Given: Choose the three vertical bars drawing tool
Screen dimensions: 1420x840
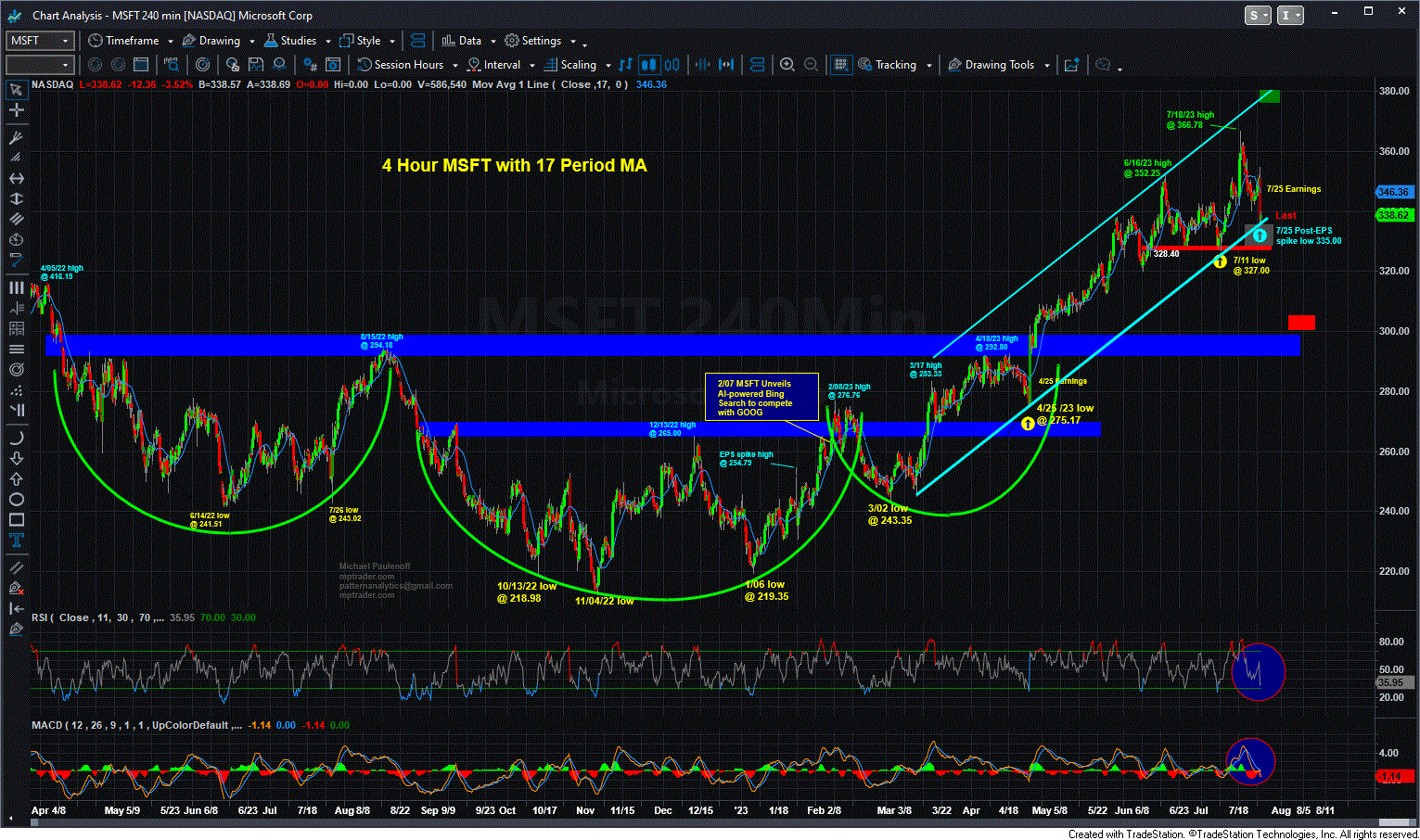Looking at the screenshot, I should [x=16, y=287].
